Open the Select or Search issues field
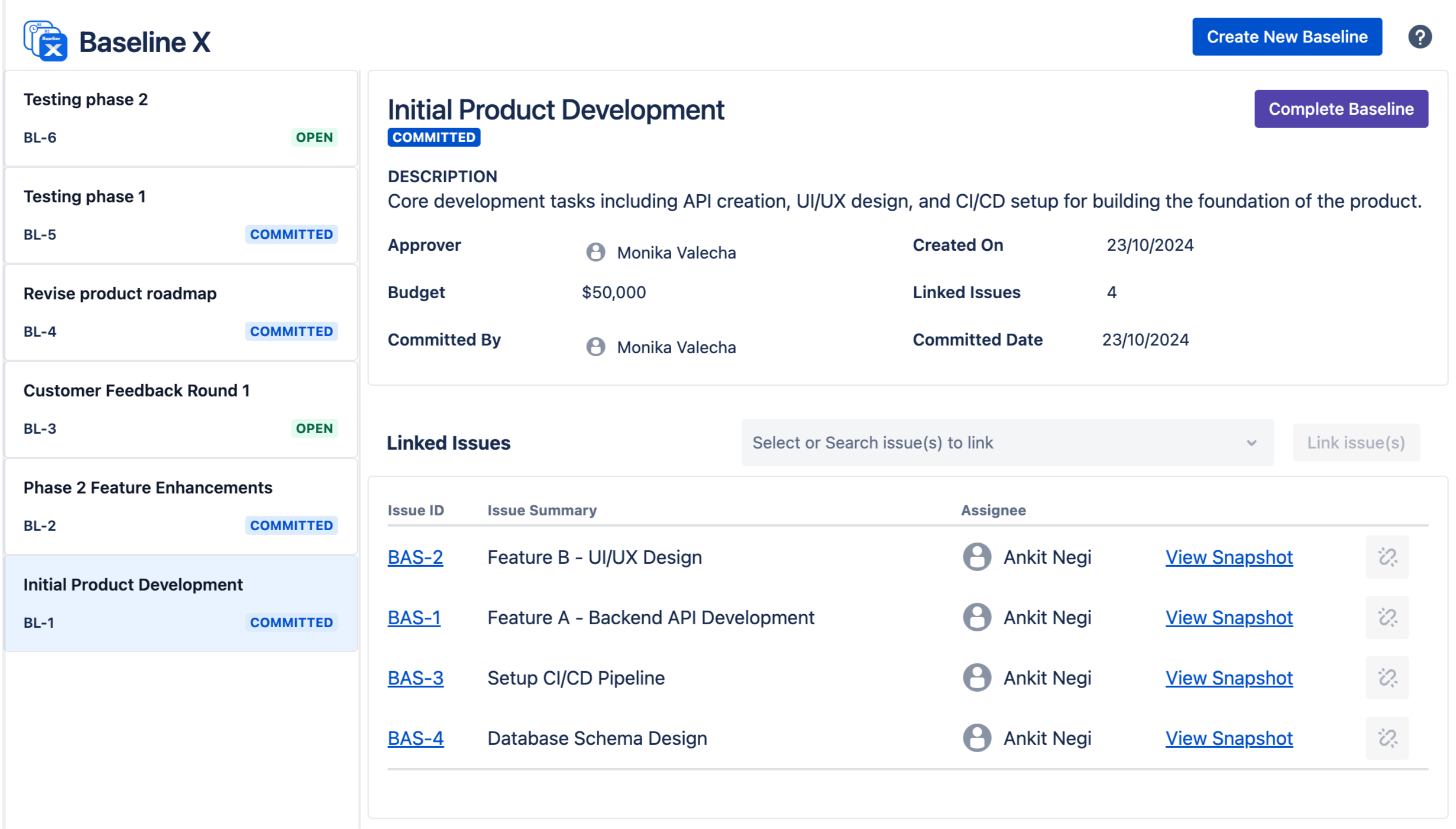This screenshot has height=829, width=1456. coord(946,443)
